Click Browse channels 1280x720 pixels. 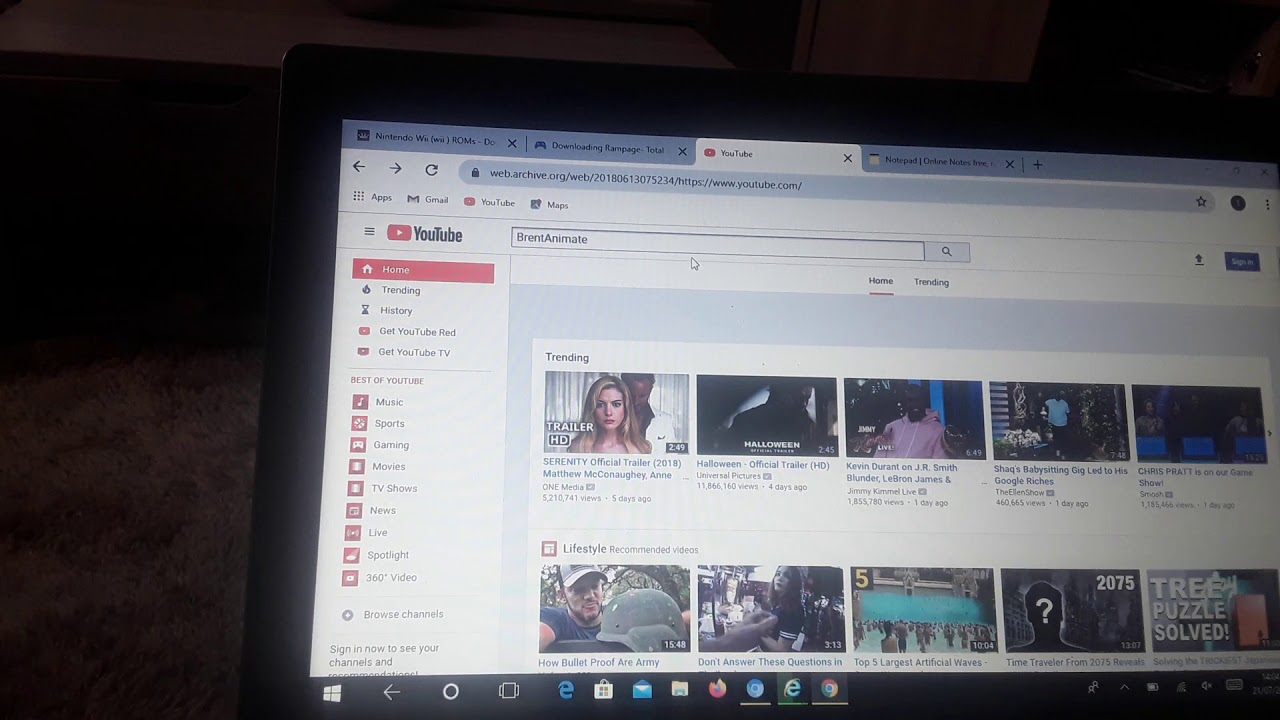(393, 615)
